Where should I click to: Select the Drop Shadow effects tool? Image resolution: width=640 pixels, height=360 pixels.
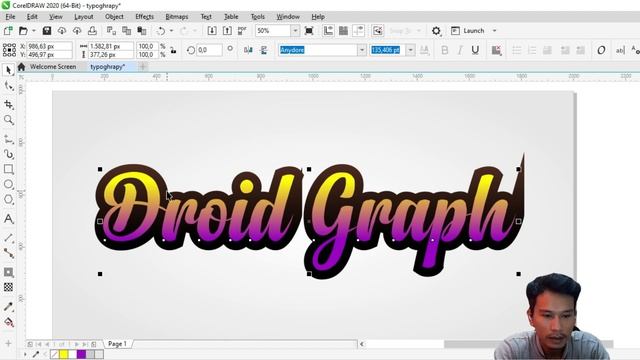[x=9, y=272]
